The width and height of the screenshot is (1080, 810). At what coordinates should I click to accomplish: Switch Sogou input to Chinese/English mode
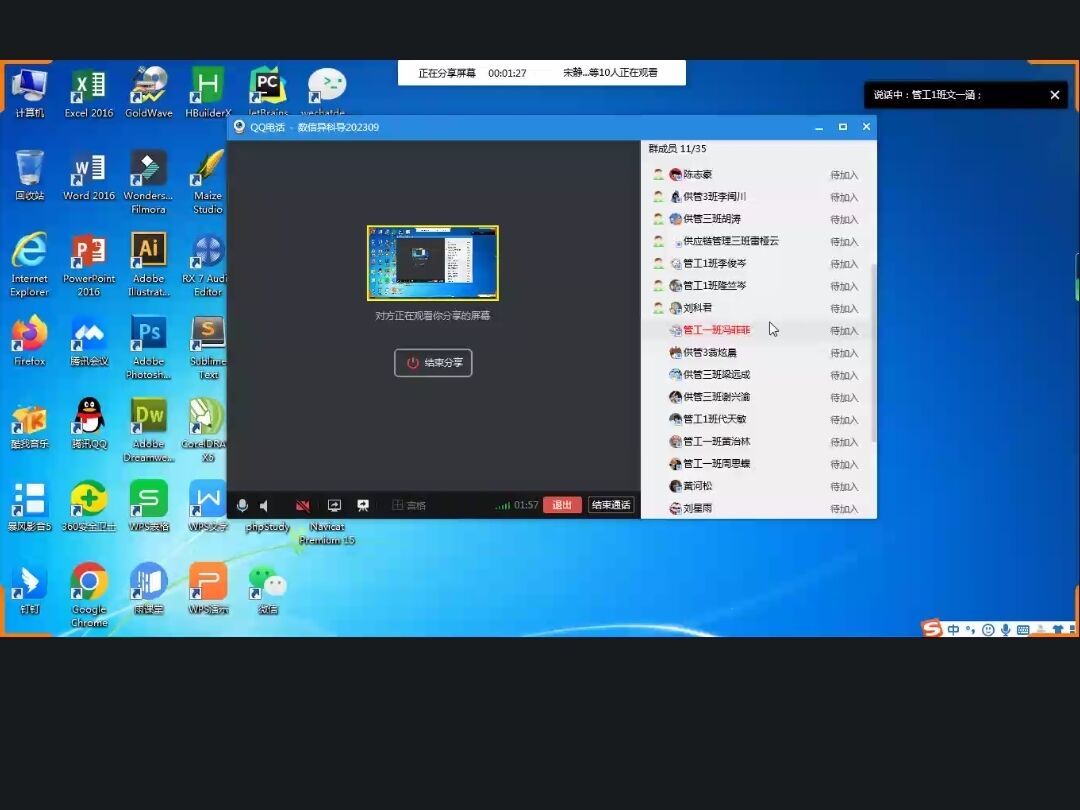click(953, 630)
